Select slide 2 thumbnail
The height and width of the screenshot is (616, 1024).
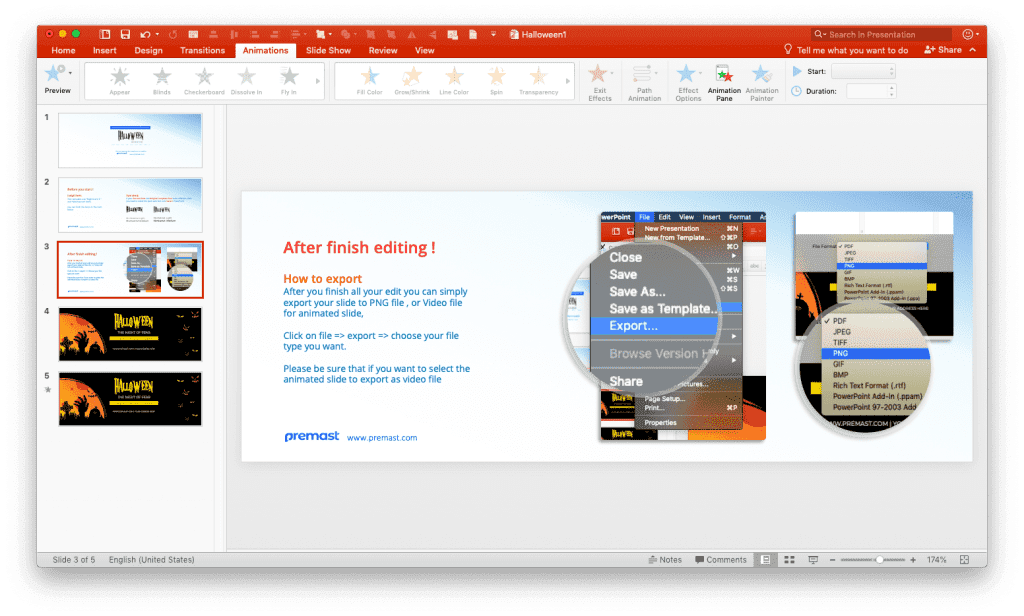pos(130,205)
